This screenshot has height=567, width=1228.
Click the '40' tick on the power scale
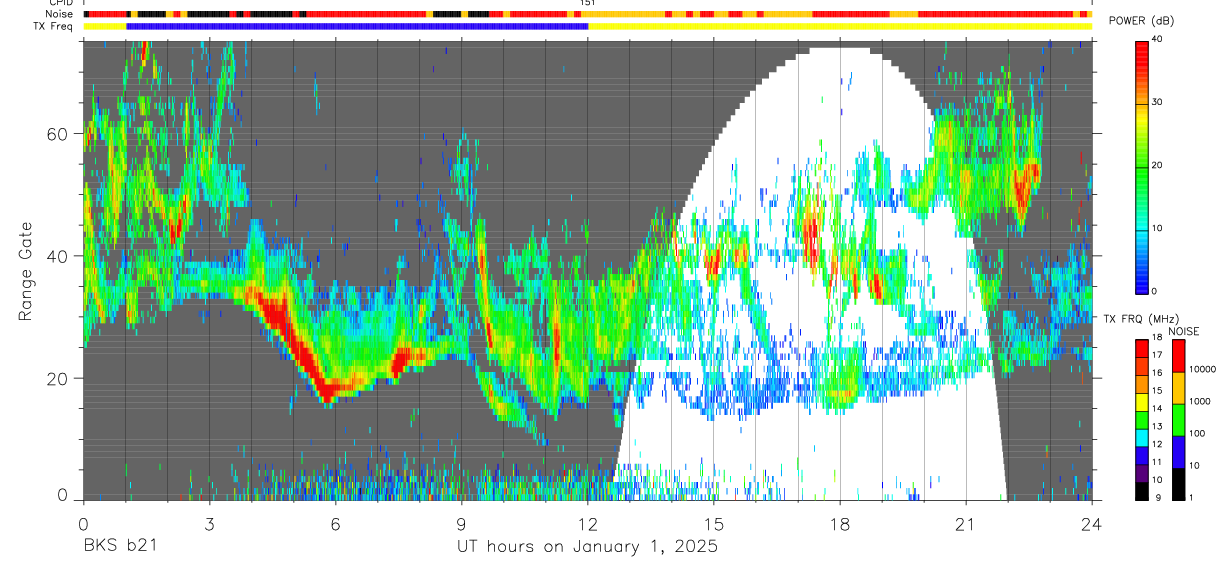(1158, 39)
